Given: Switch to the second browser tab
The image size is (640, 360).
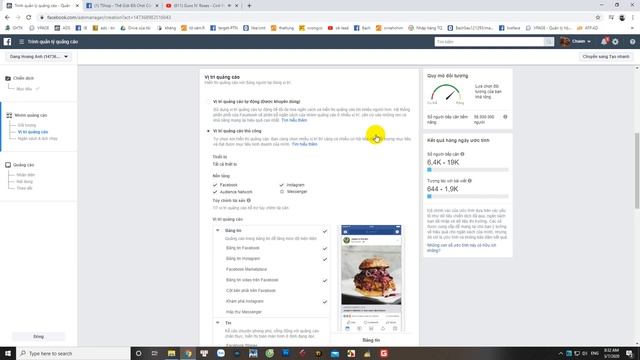Looking at the screenshot, I should tap(121, 6).
